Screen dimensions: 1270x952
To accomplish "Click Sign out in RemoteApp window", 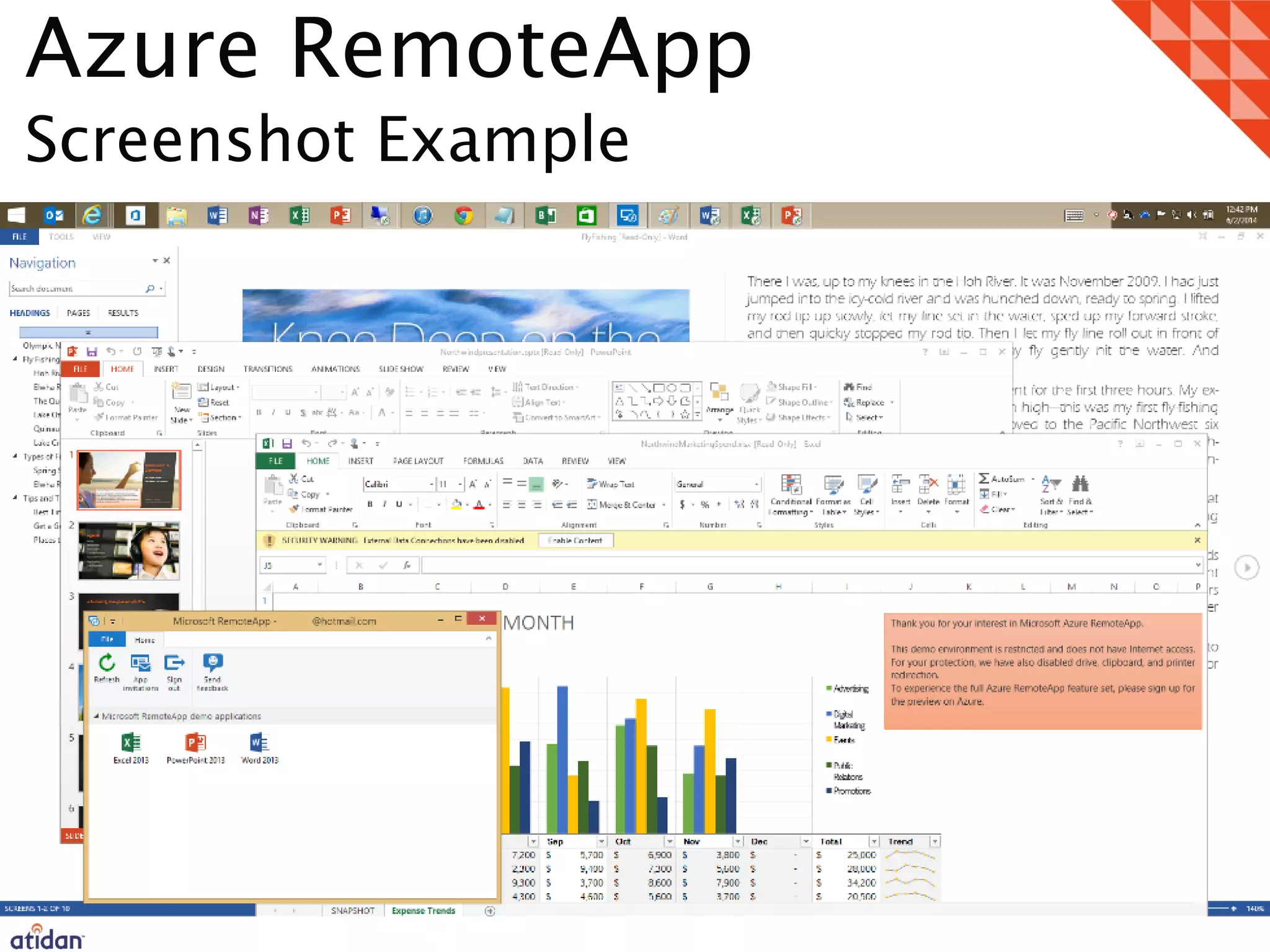I will pos(174,672).
